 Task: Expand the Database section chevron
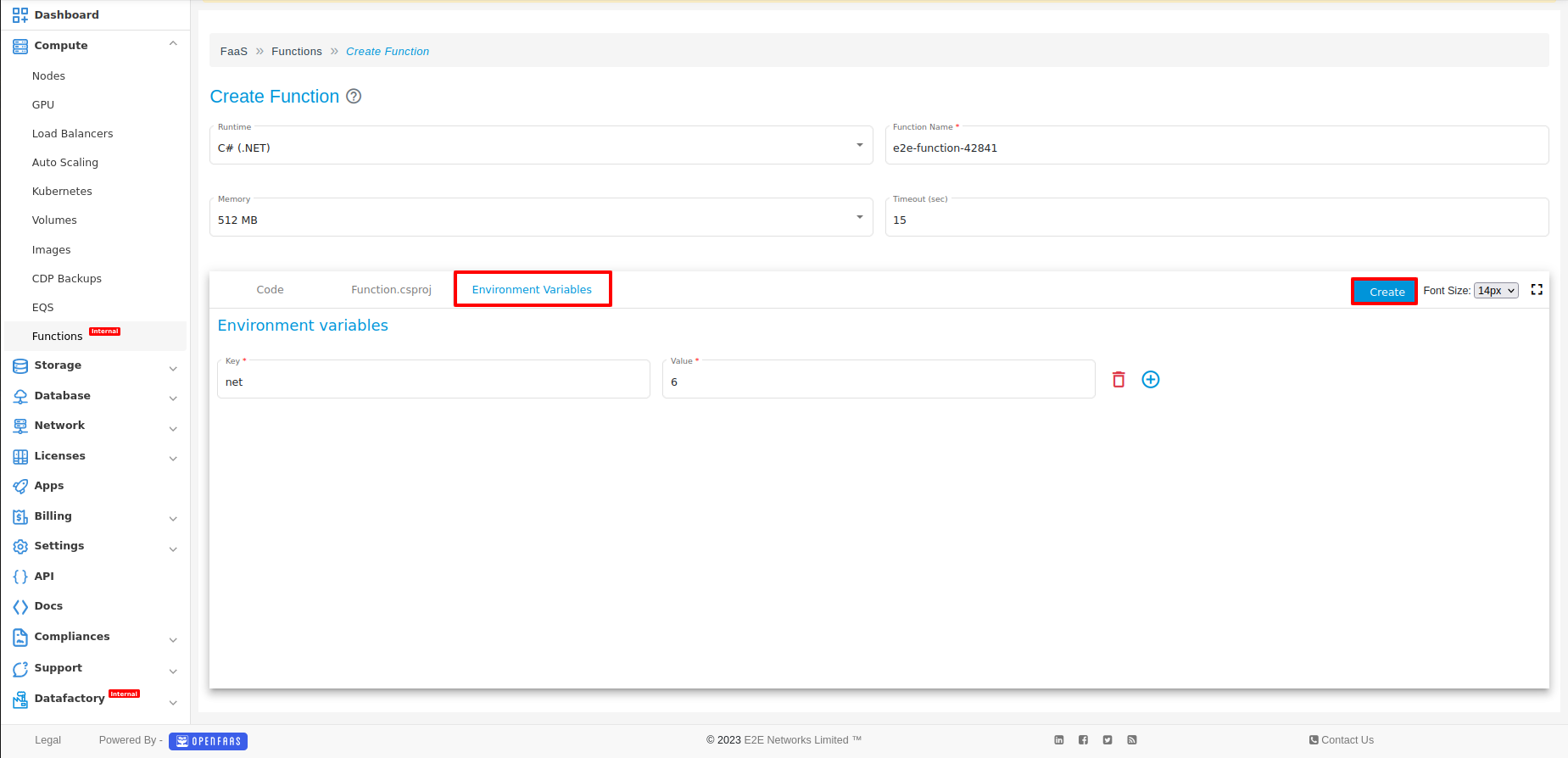(x=173, y=398)
